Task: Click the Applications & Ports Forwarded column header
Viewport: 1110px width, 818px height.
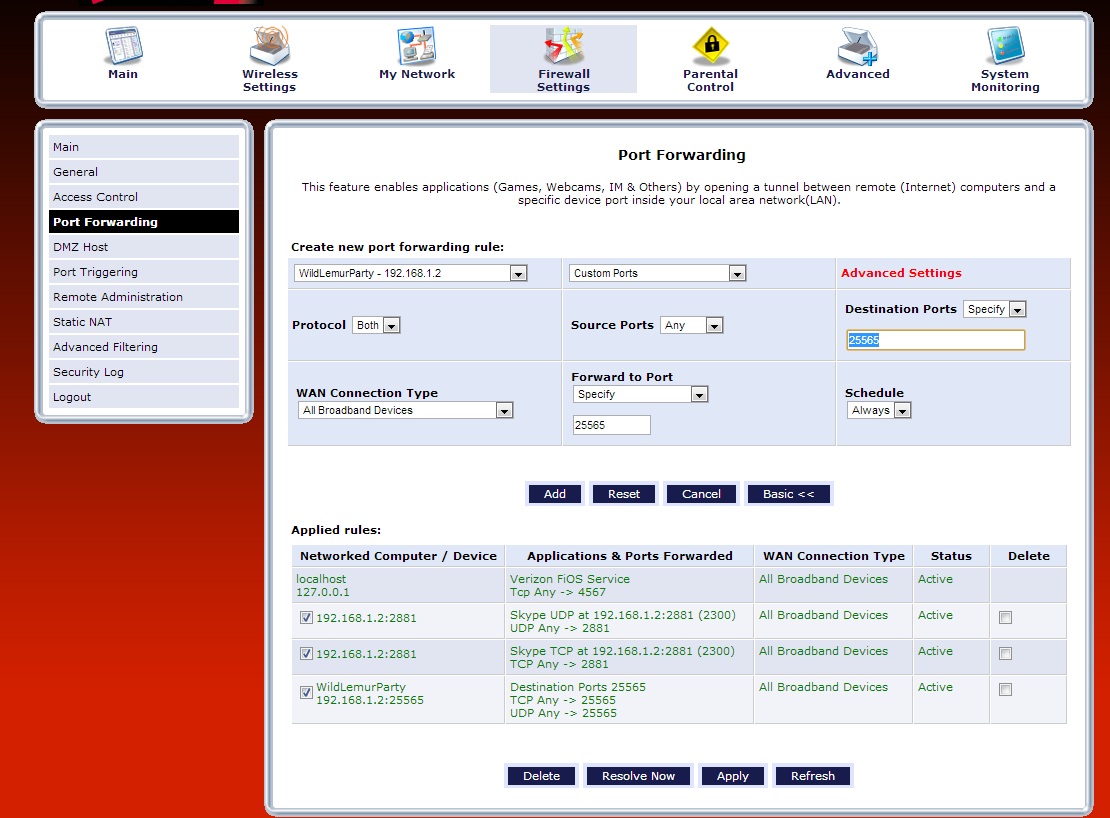Action: (629, 556)
